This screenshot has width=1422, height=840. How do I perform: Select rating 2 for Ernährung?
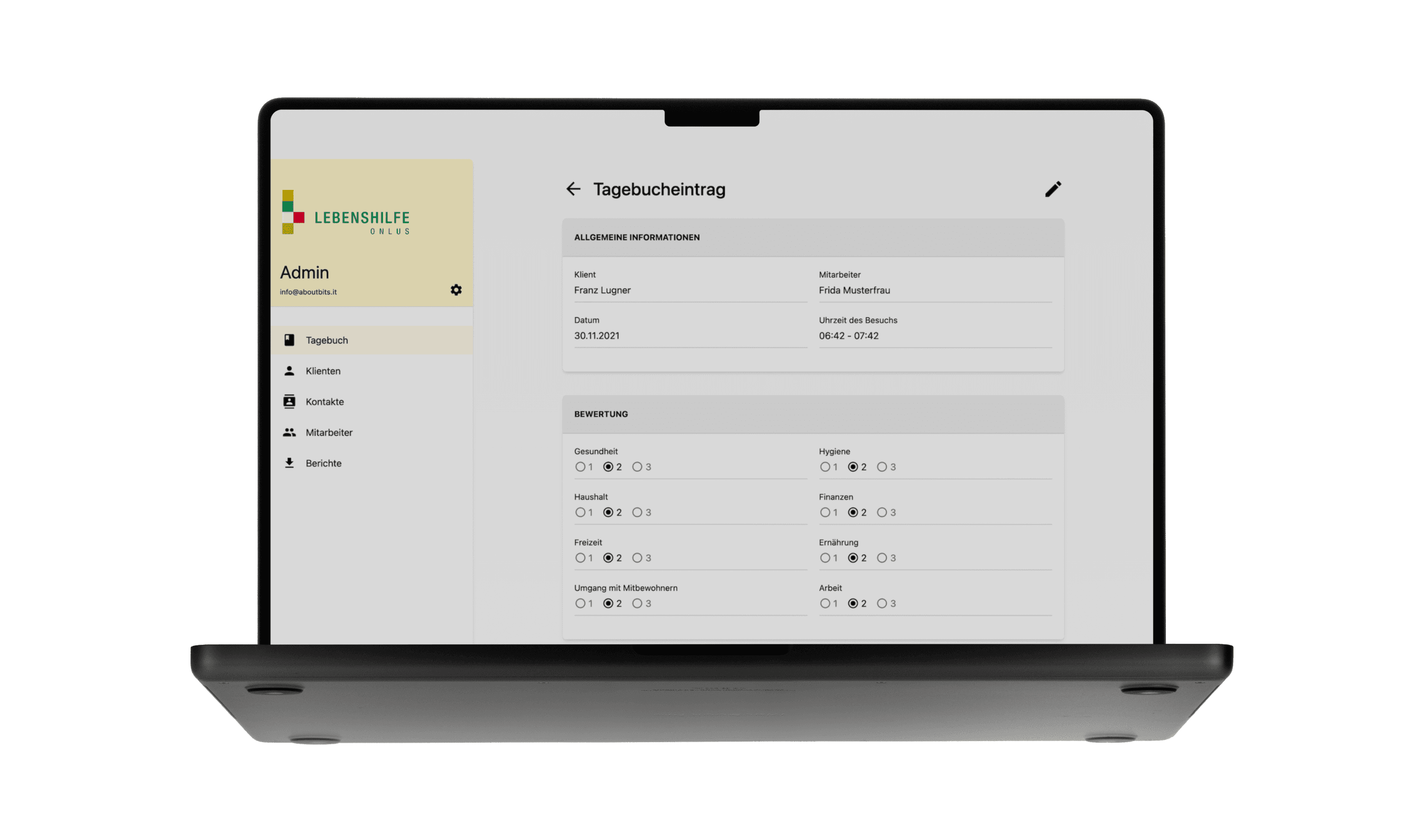point(853,558)
